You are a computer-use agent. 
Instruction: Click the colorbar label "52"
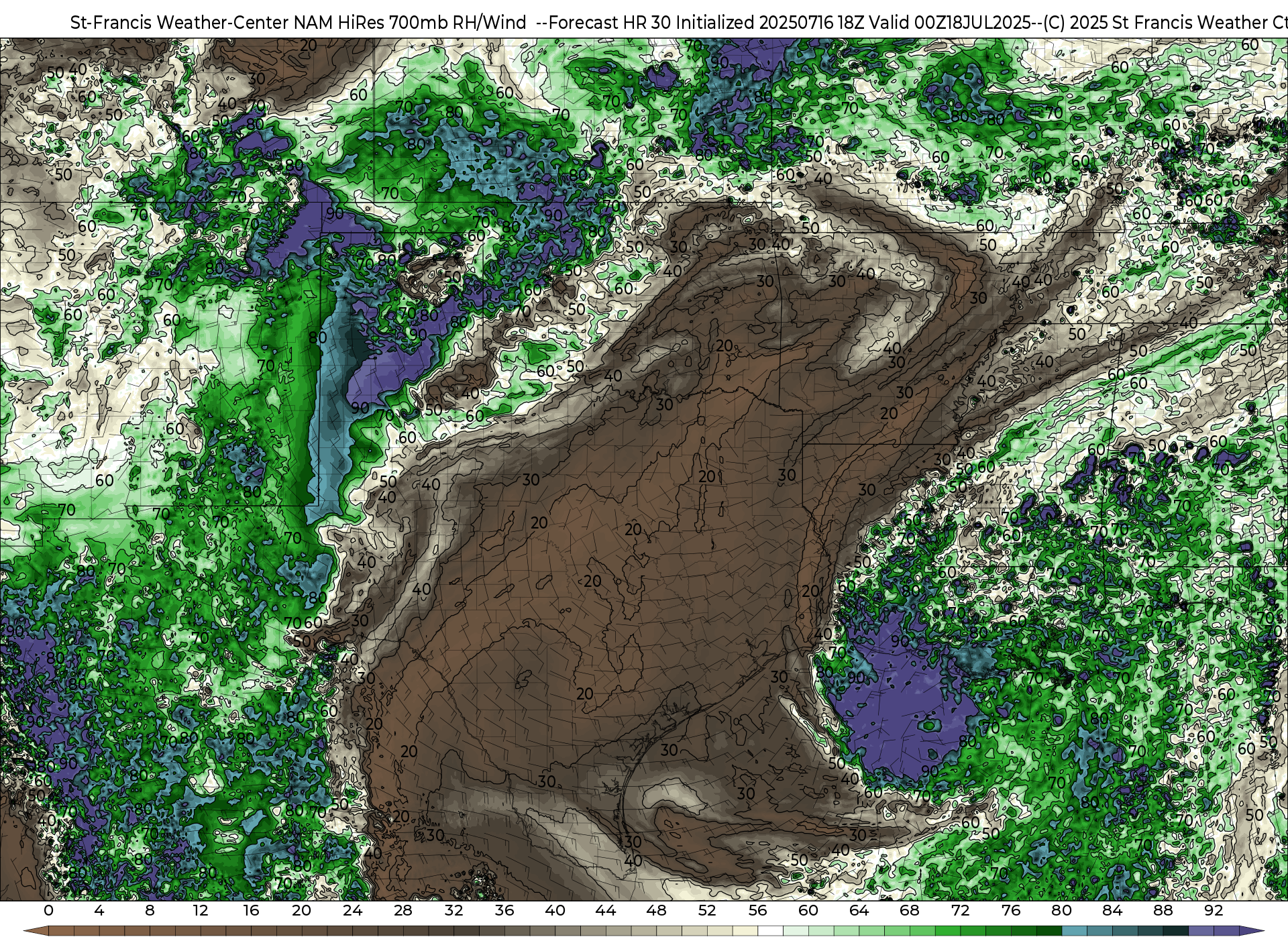click(x=707, y=910)
